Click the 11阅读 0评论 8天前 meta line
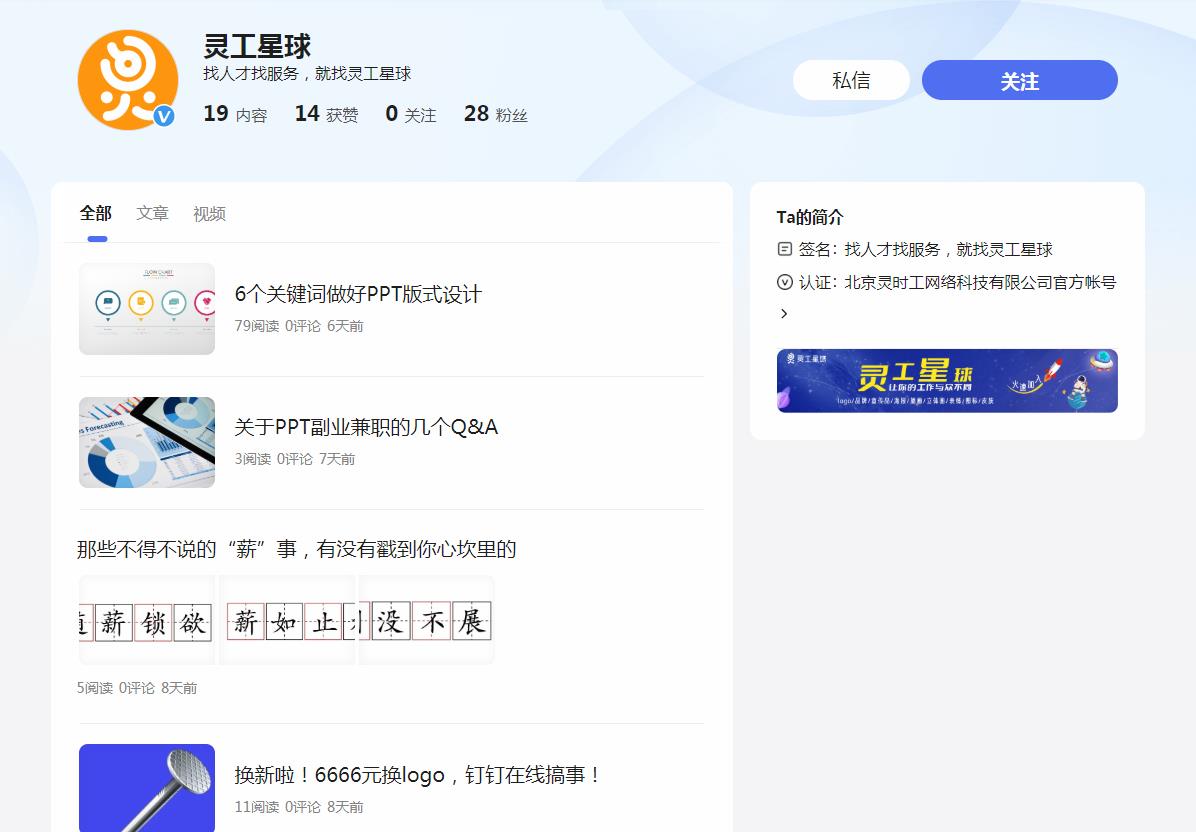The height and width of the screenshot is (832, 1196). point(299,807)
